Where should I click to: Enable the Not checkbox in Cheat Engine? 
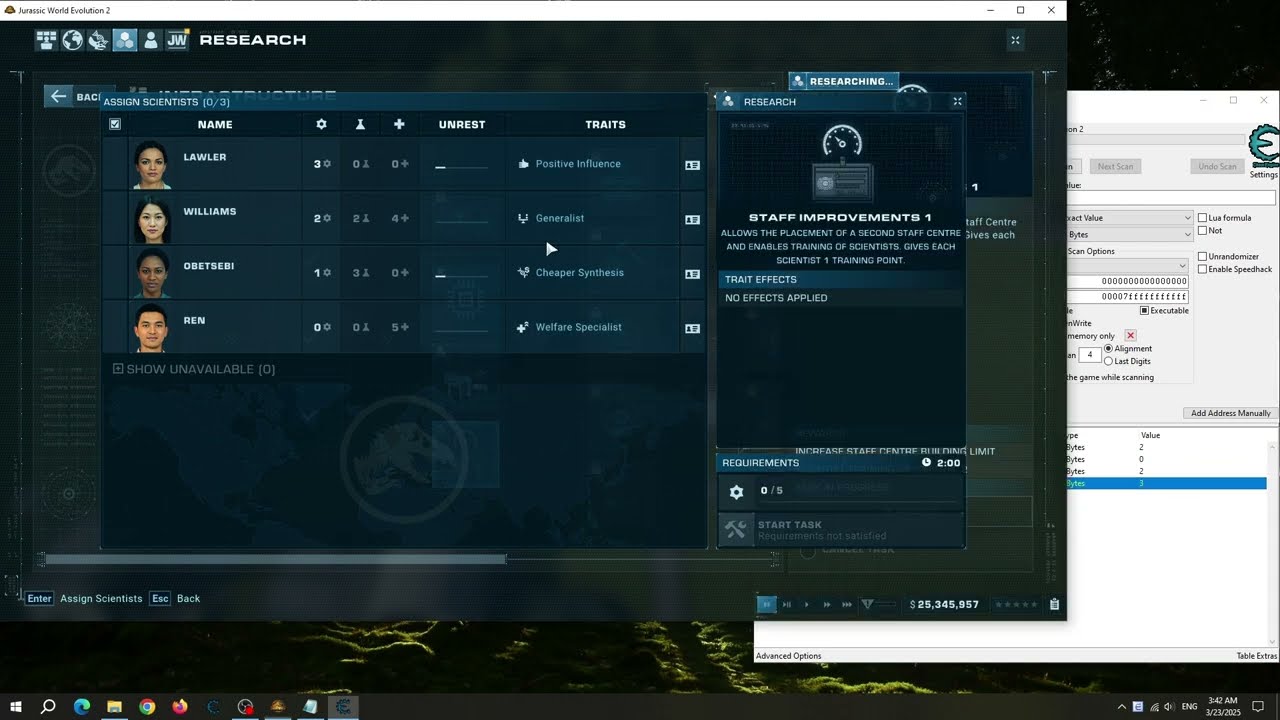(x=1203, y=231)
